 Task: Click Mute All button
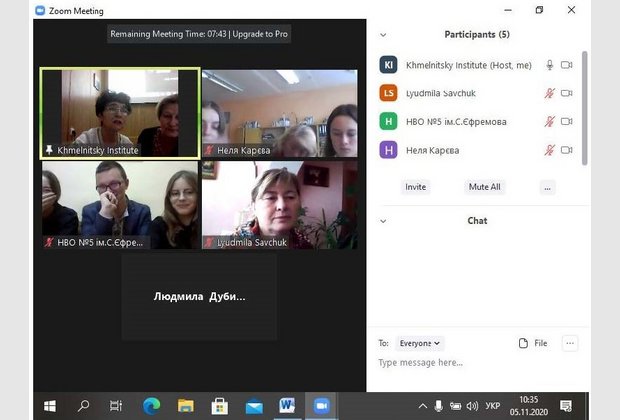click(484, 187)
